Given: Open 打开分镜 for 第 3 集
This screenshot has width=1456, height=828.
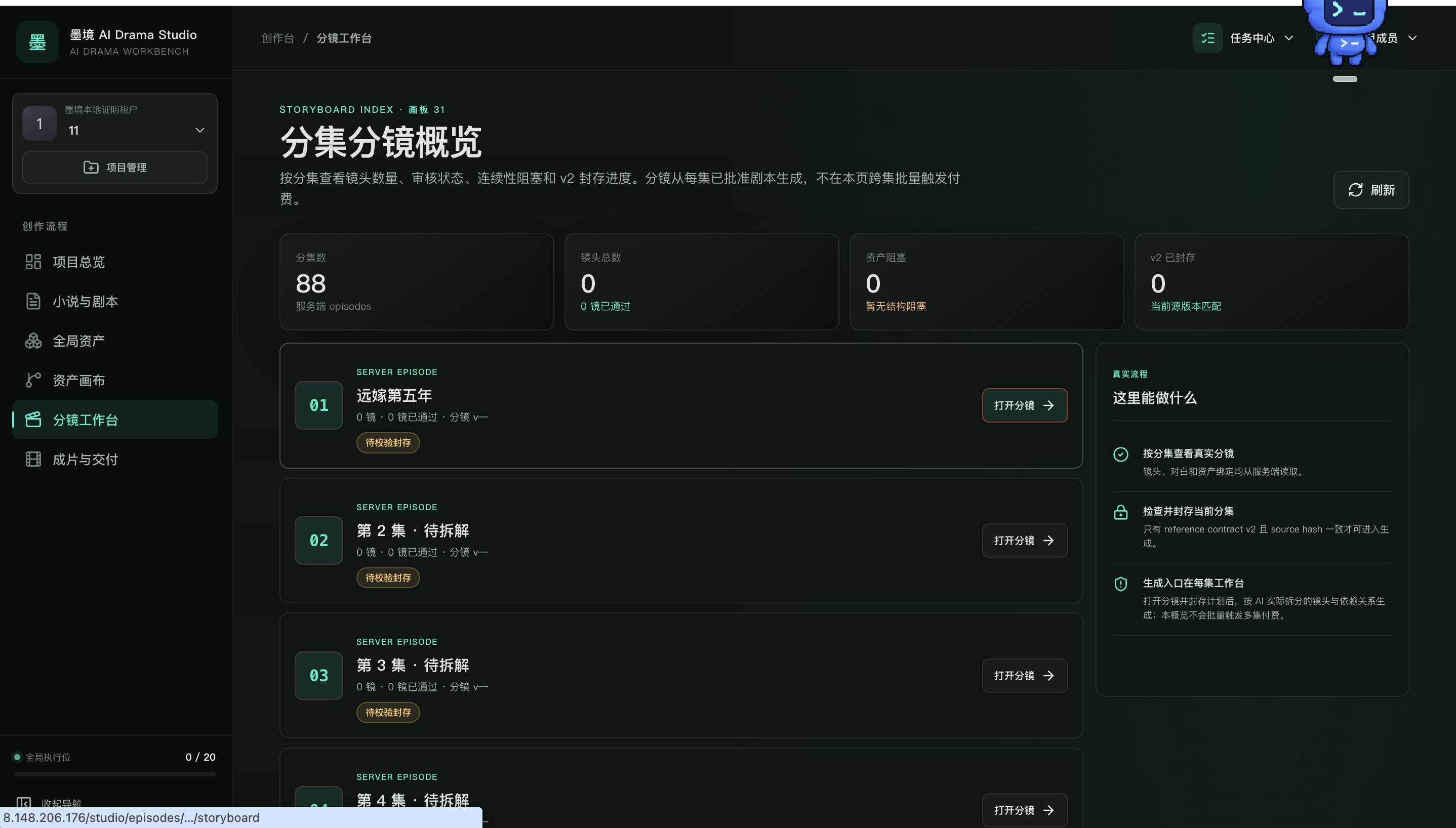Looking at the screenshot, I should [x=1025, y=676].
